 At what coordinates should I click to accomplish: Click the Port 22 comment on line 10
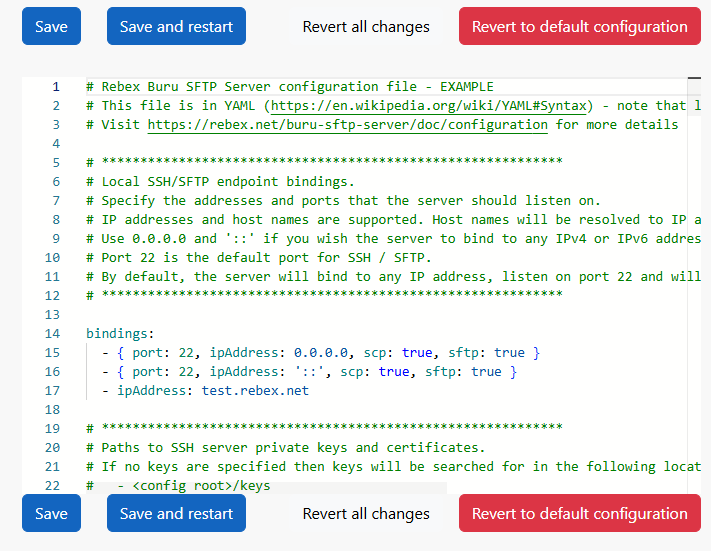259,258
